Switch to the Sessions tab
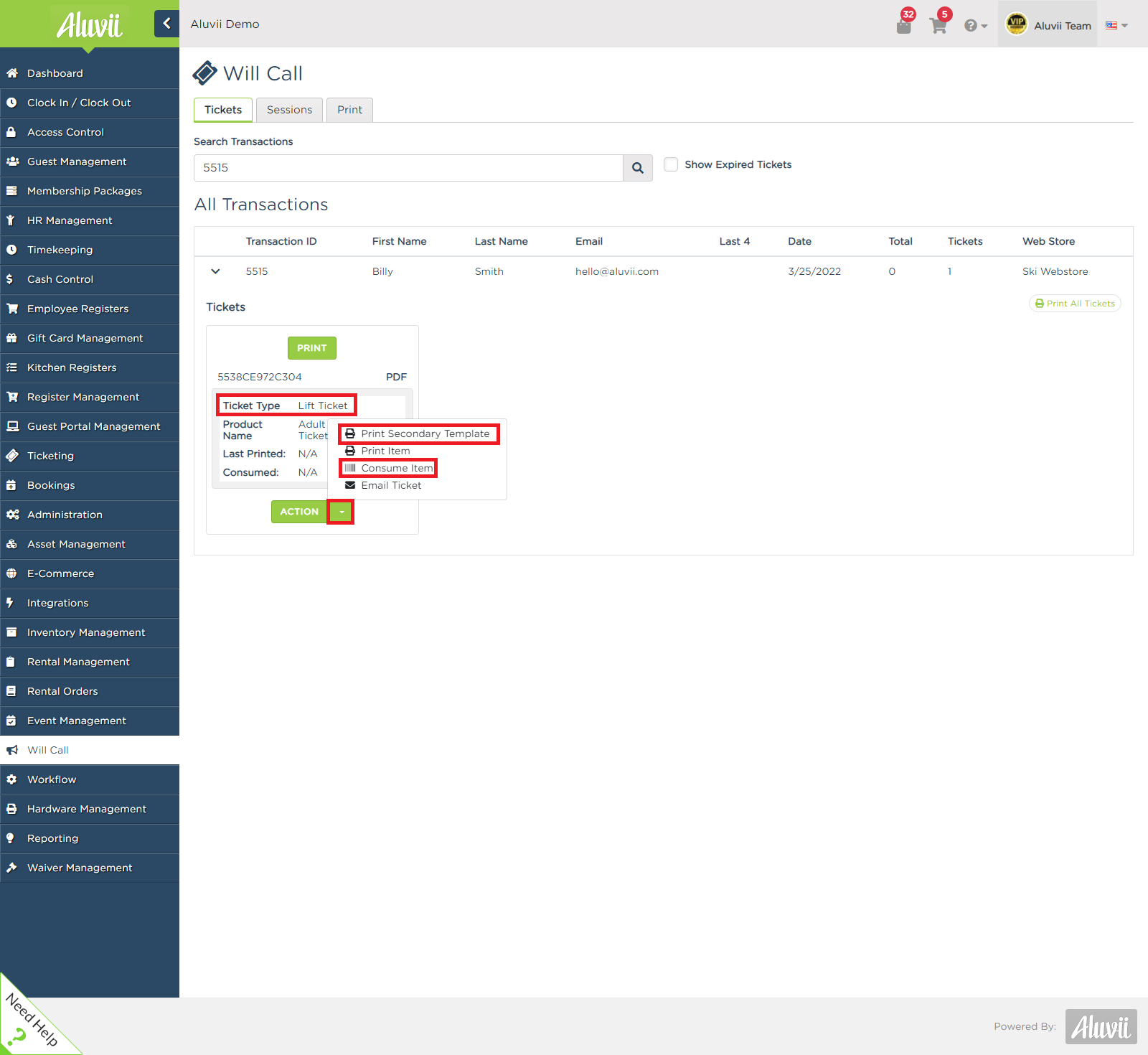 pos(289,110)
